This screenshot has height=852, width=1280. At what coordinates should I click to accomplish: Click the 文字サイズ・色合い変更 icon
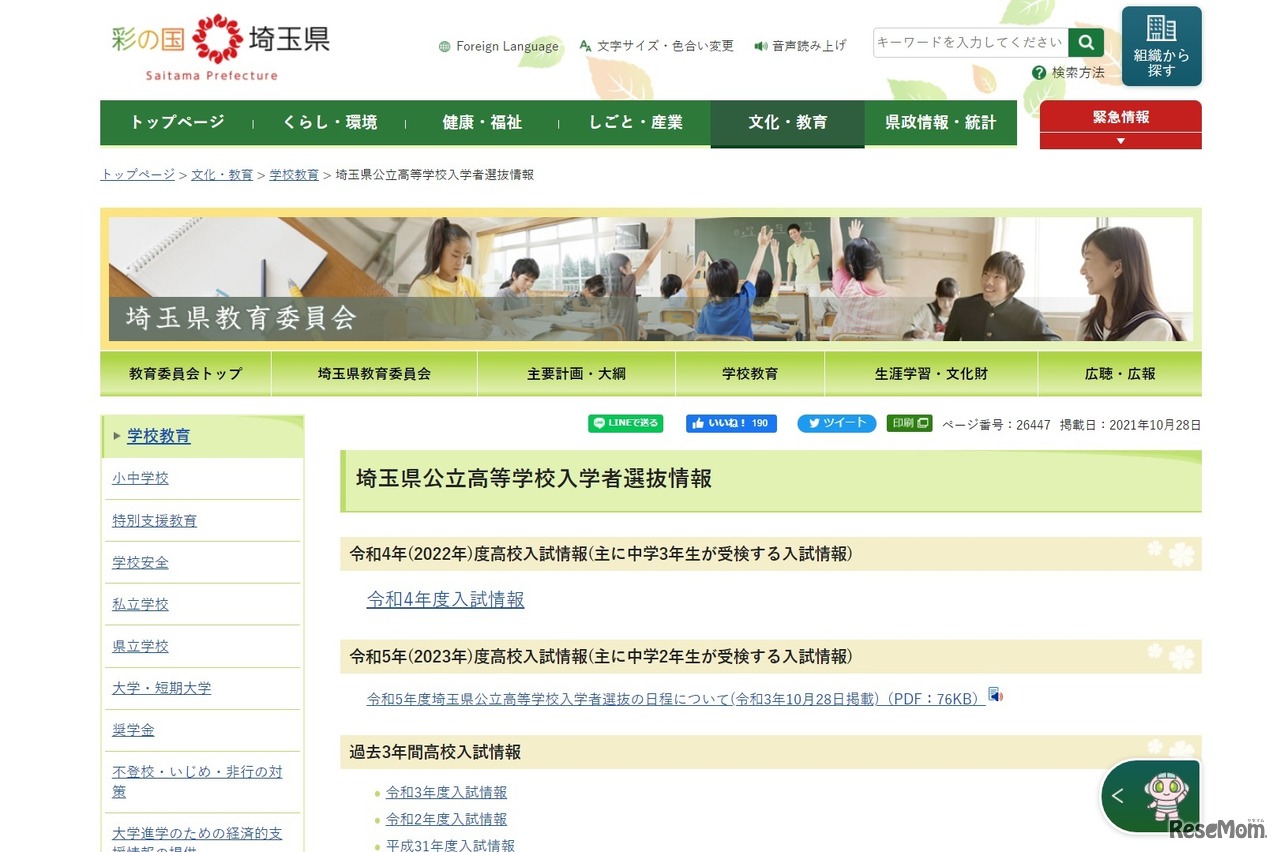point(585,45)
